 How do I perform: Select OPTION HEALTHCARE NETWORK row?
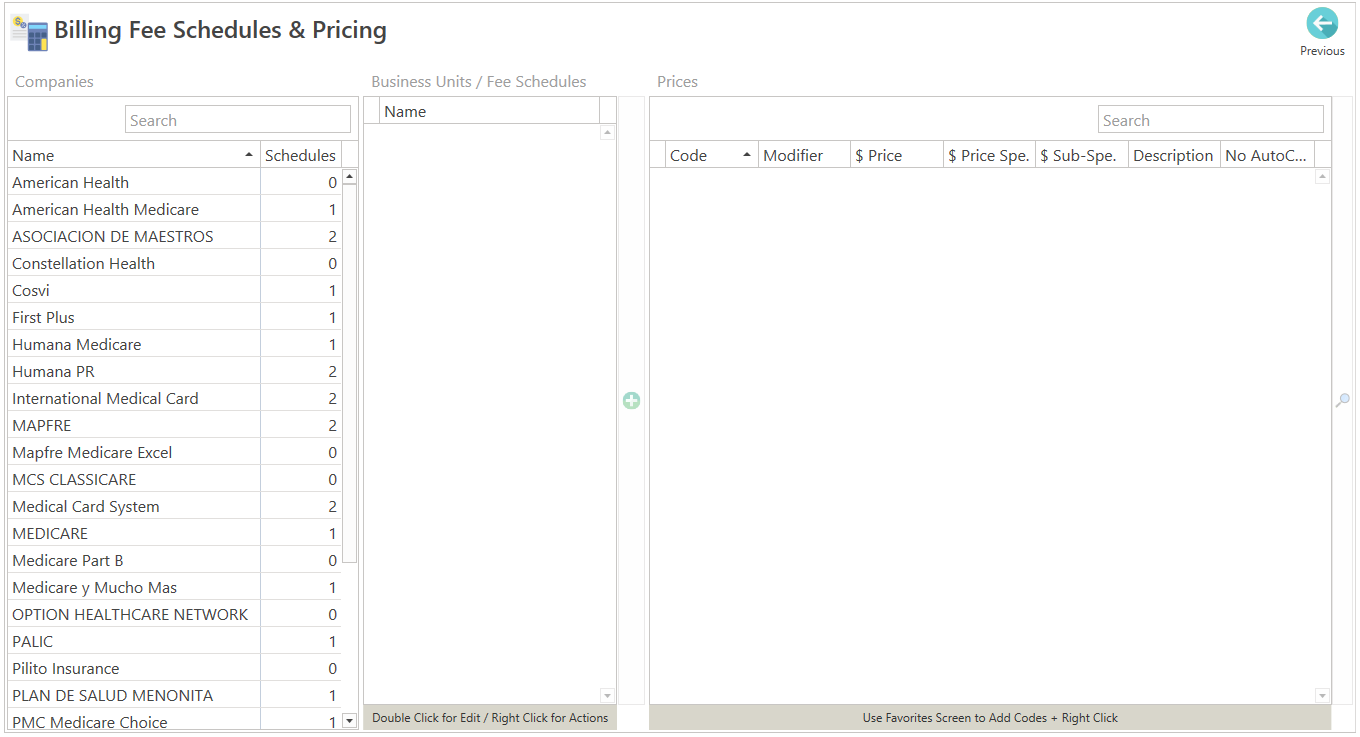click(x=174, y=614)
